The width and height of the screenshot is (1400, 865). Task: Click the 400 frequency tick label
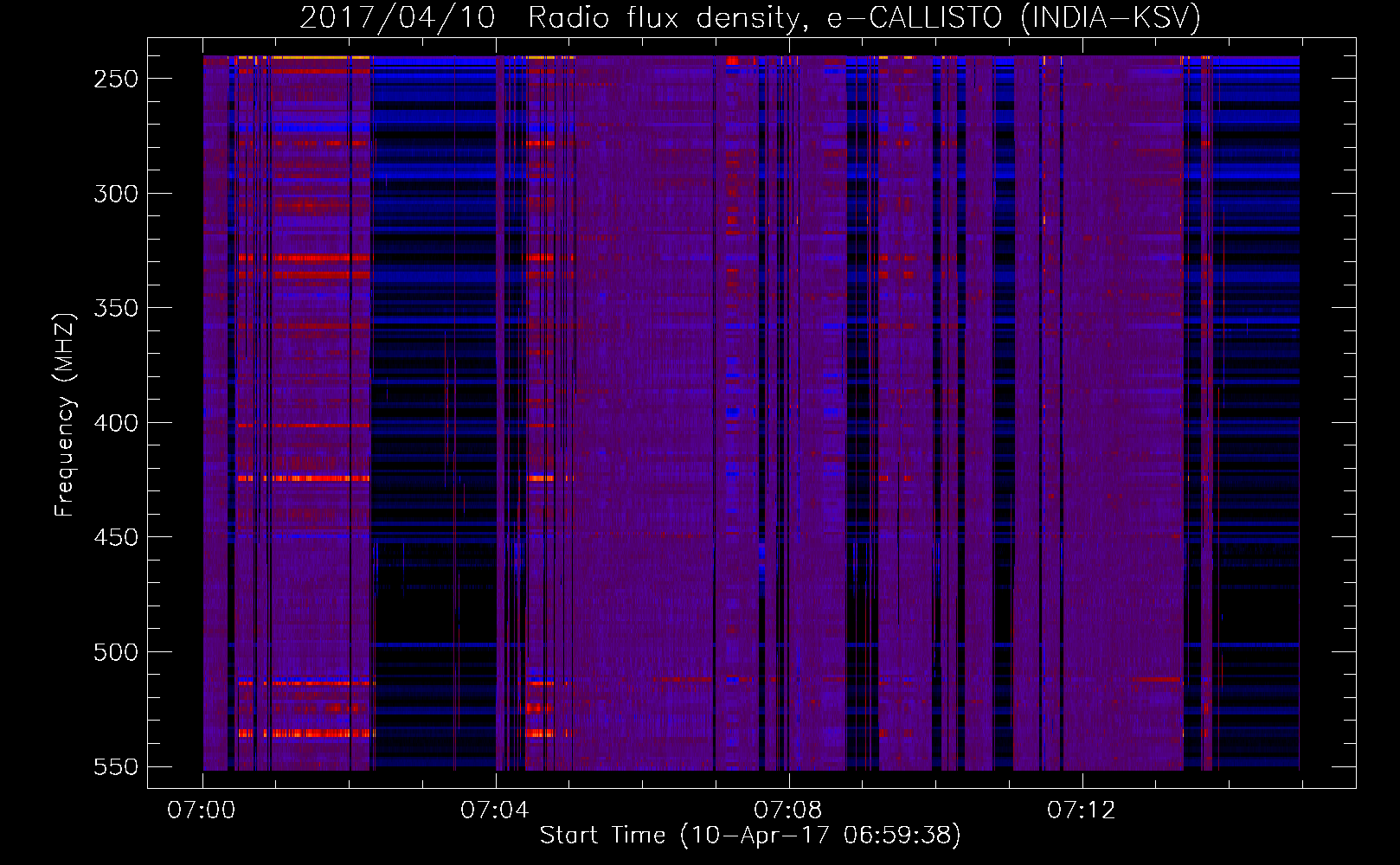[116, 422]
